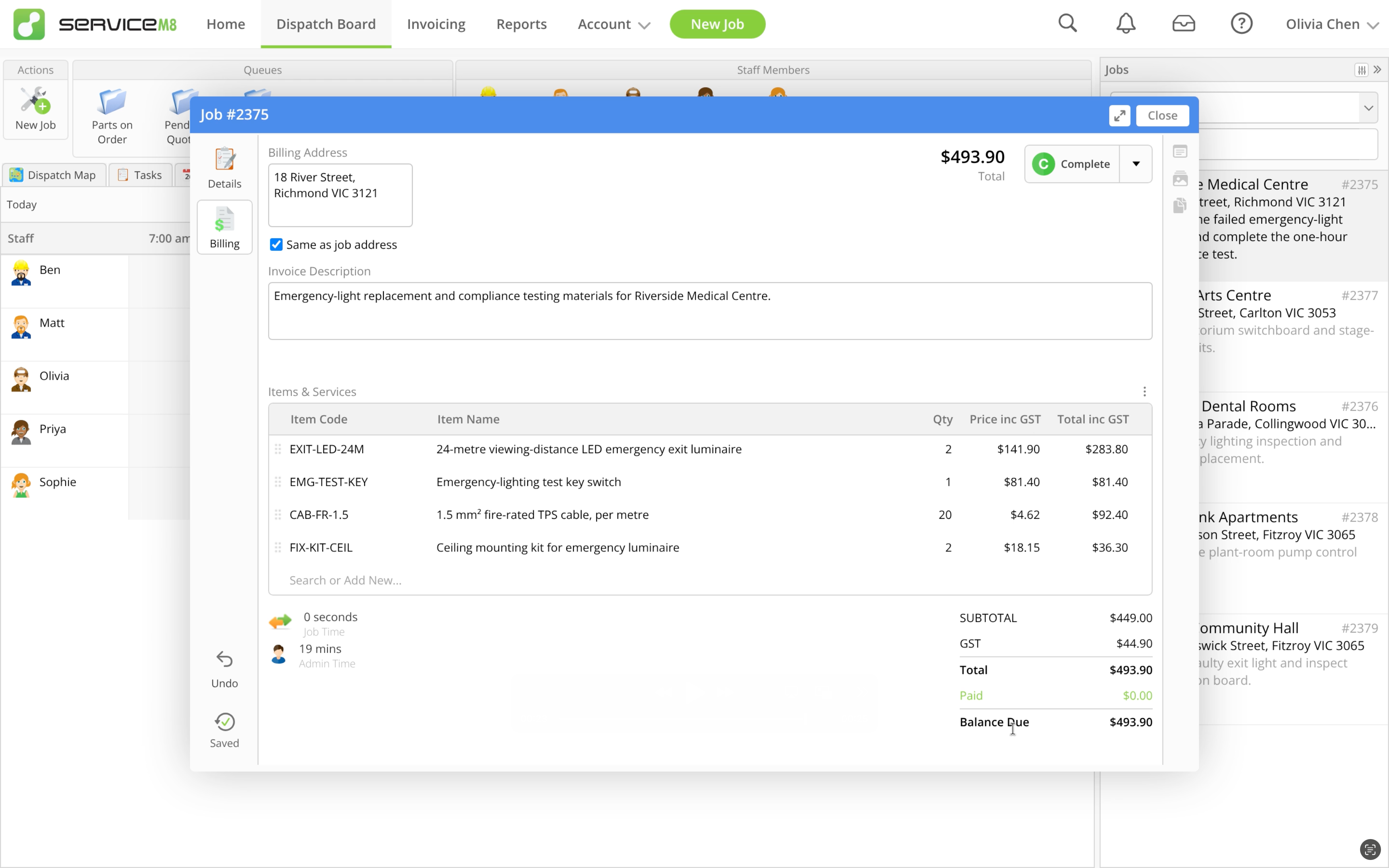Switch to the Tasks tab
Screen dimensions: 1389x868
(x=140, y=175)
